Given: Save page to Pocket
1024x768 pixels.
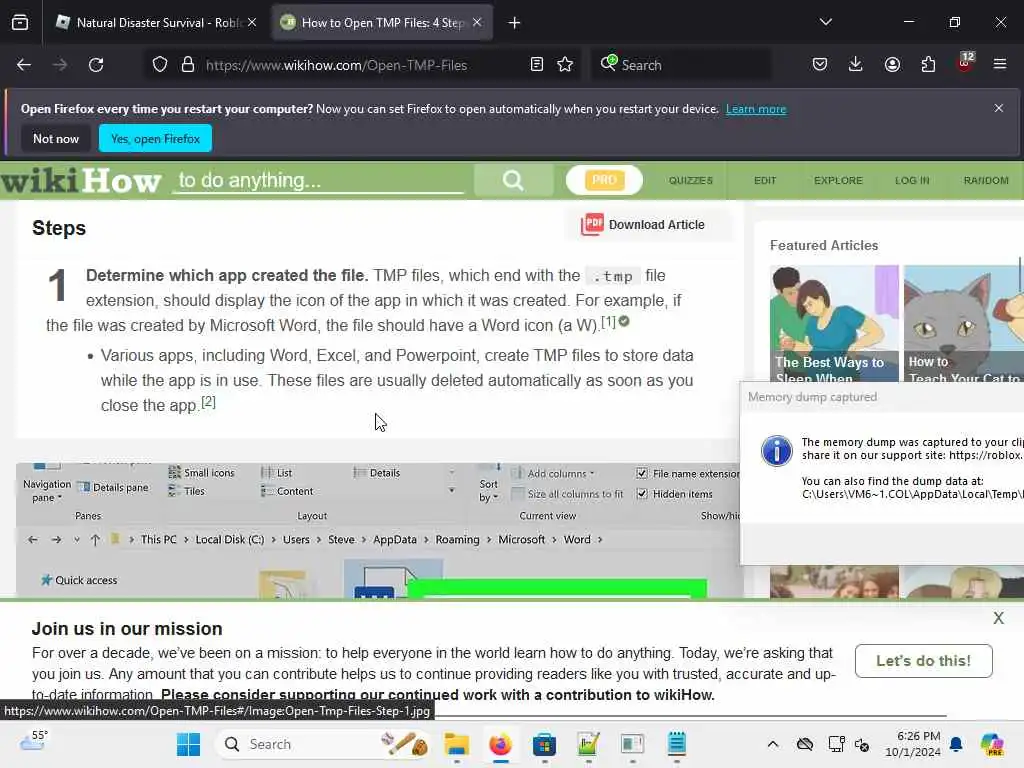Looking at the screenshot, I should click(x=820, y=65).
